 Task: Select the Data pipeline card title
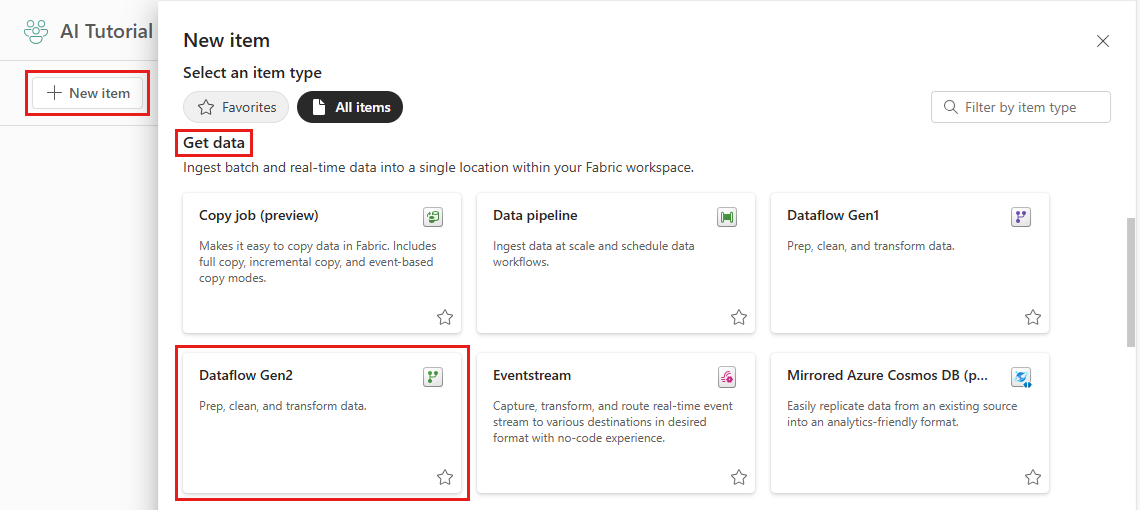coord(535,215)
